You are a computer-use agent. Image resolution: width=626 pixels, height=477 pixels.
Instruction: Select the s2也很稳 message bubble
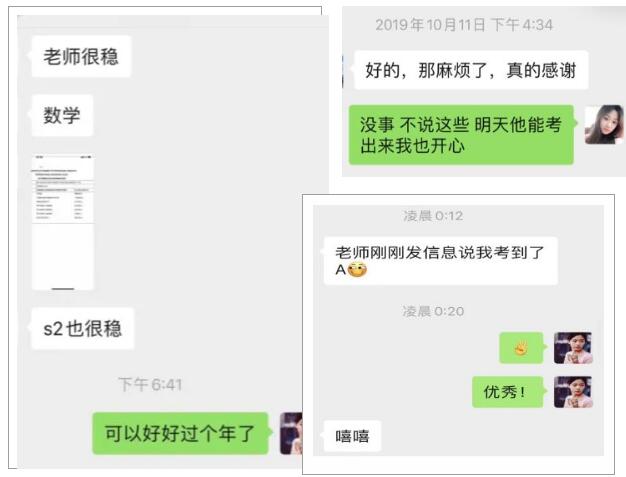(x=82, y=329)
